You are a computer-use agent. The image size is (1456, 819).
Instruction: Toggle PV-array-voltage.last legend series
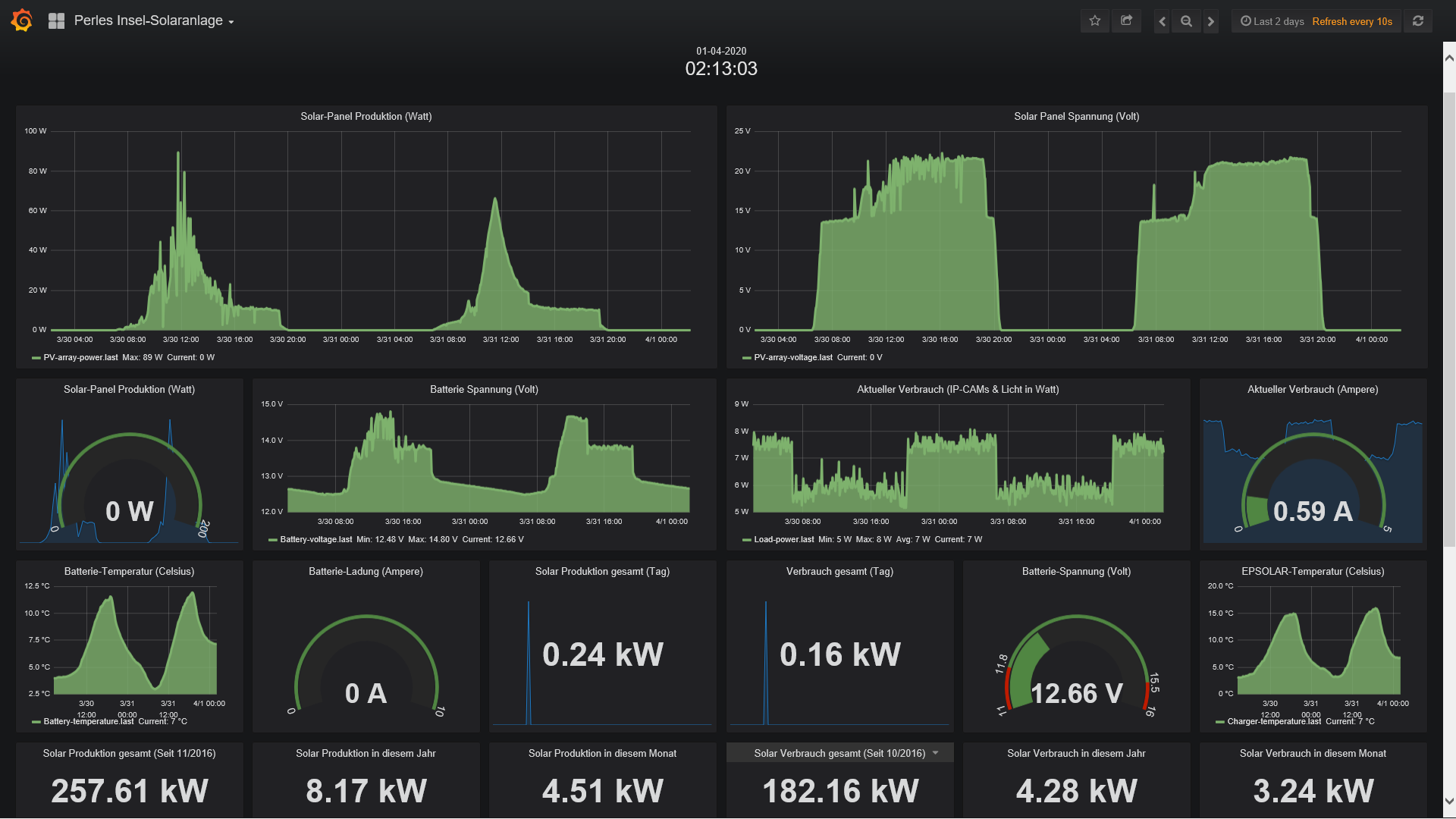click(792, 358)
